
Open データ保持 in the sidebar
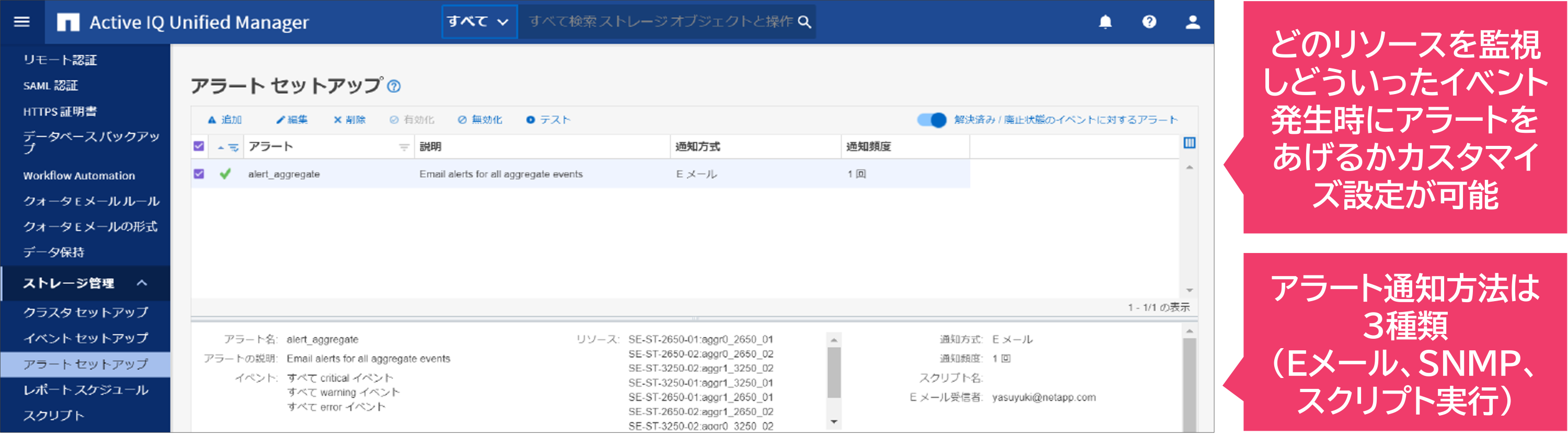pos(53,253)
